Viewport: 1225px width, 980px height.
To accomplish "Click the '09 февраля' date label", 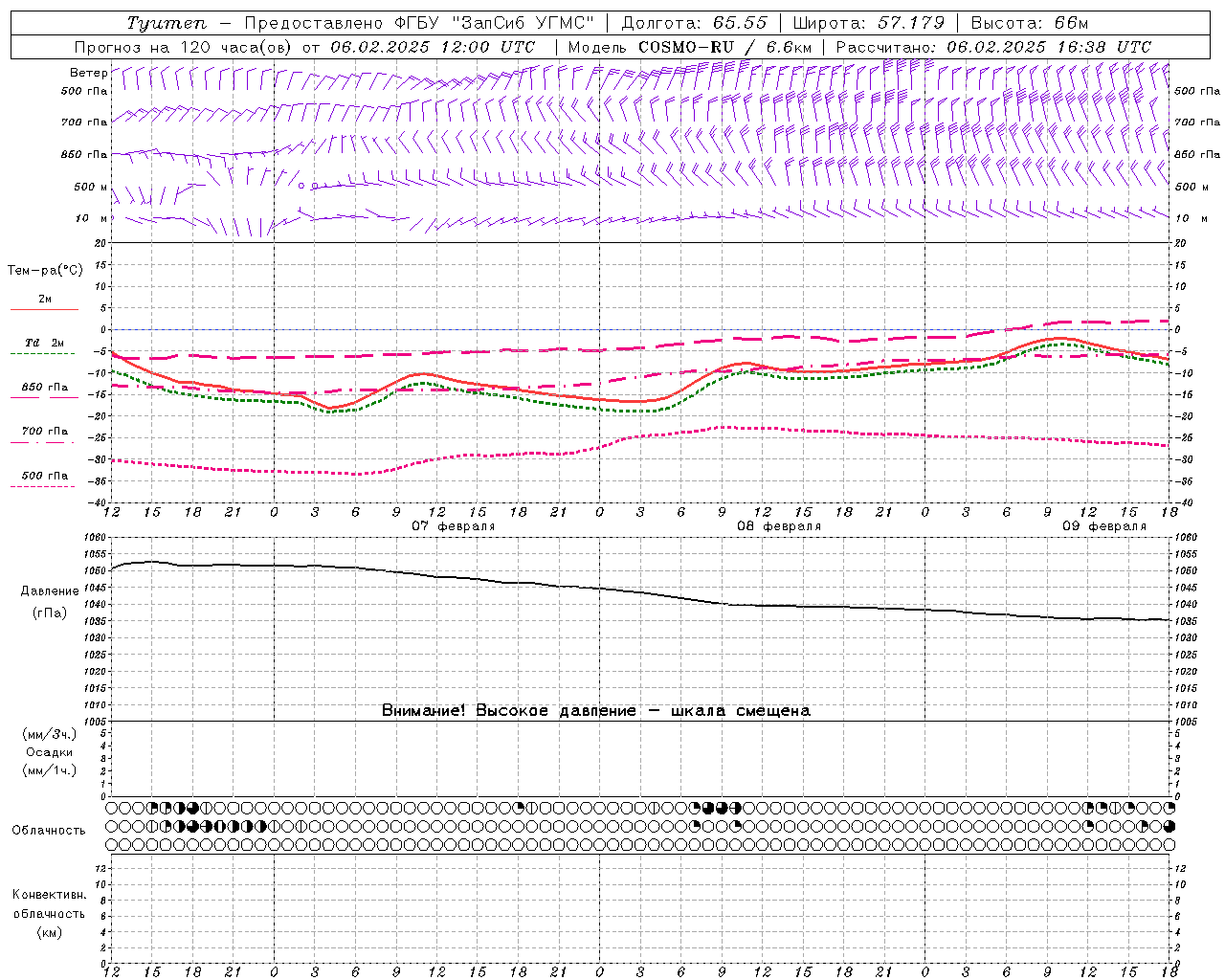I will click(1104, 526).
